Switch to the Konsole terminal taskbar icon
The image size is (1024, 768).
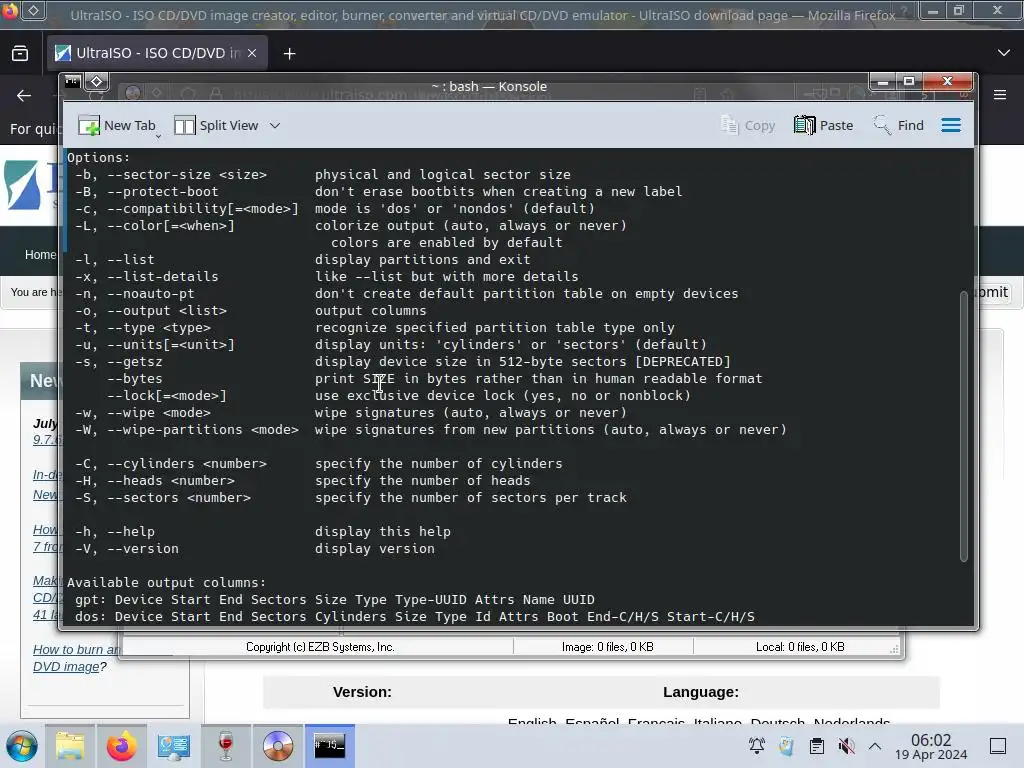[330, 746]
